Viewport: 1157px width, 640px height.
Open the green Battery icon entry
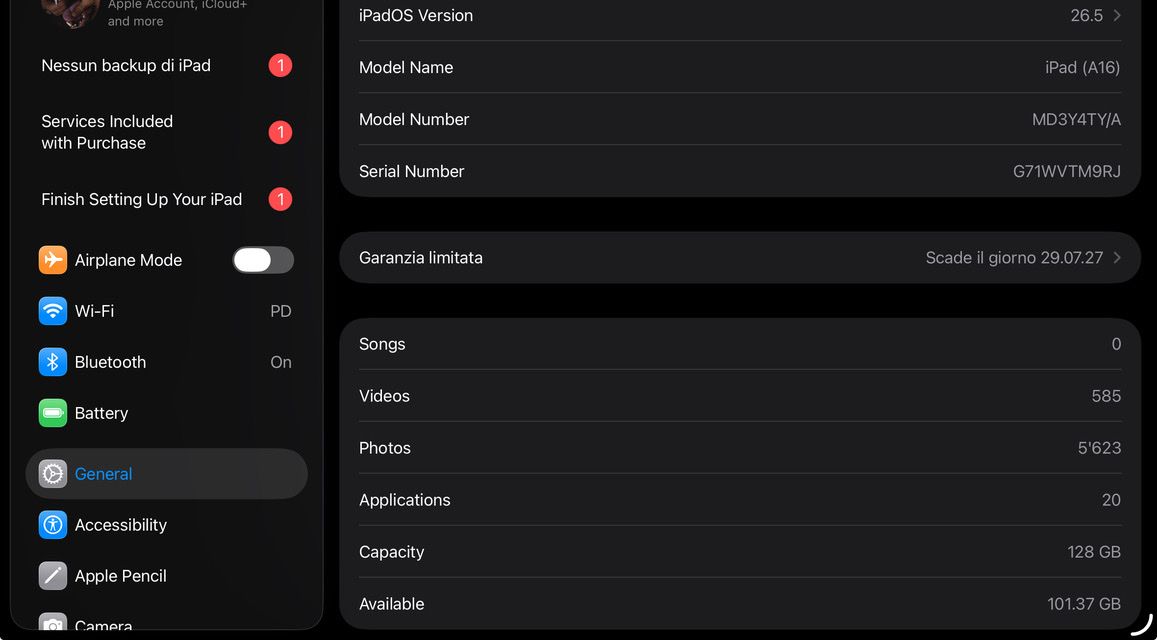pos(52,413)
